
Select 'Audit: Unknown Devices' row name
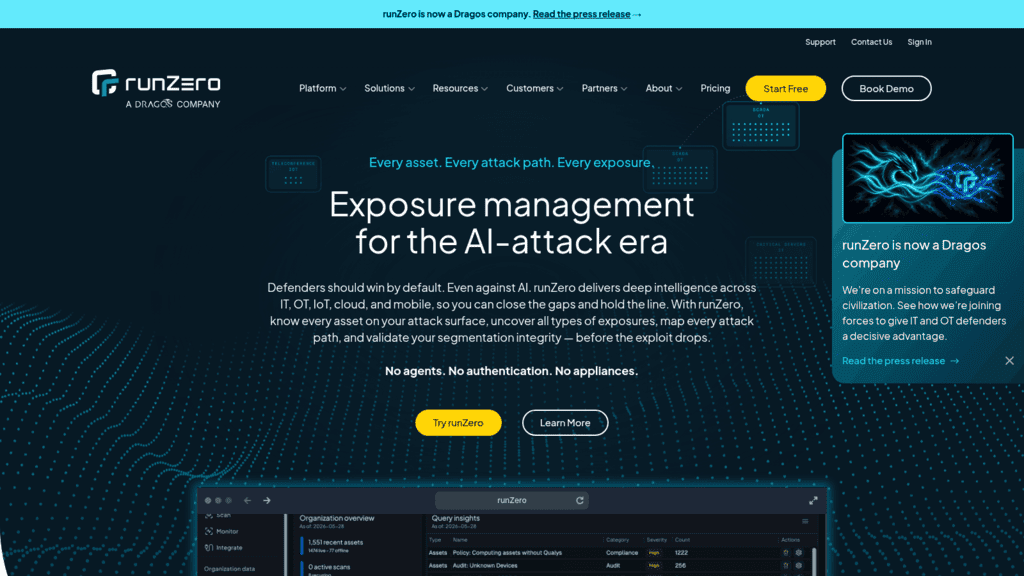coord(485,566)
